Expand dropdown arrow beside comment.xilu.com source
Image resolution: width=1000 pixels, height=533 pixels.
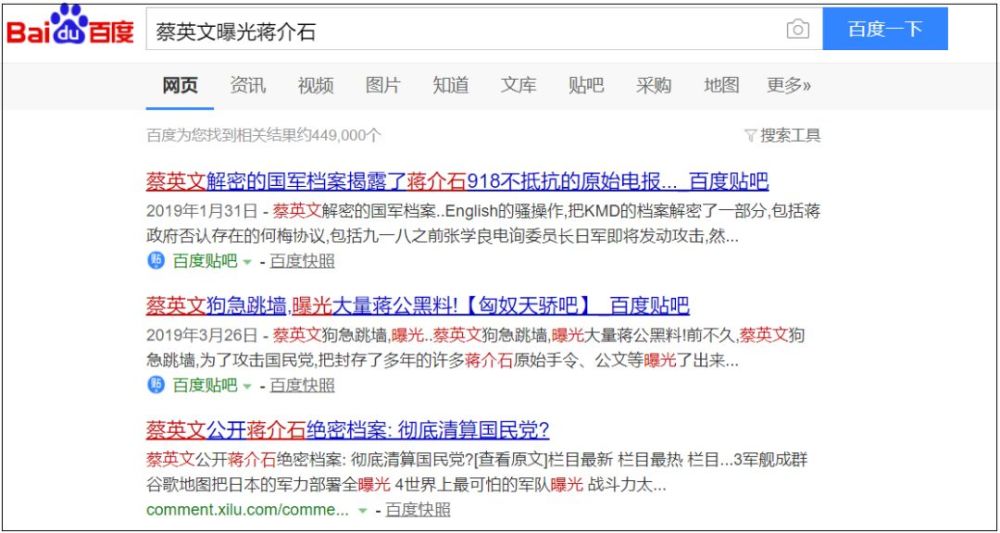363,511
